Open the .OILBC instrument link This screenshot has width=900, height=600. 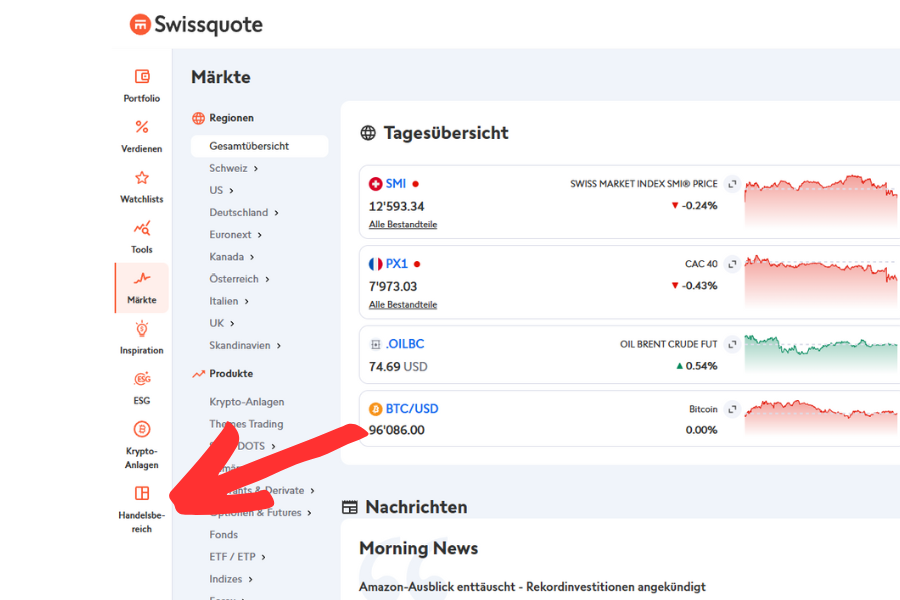(x=405, y=344)
